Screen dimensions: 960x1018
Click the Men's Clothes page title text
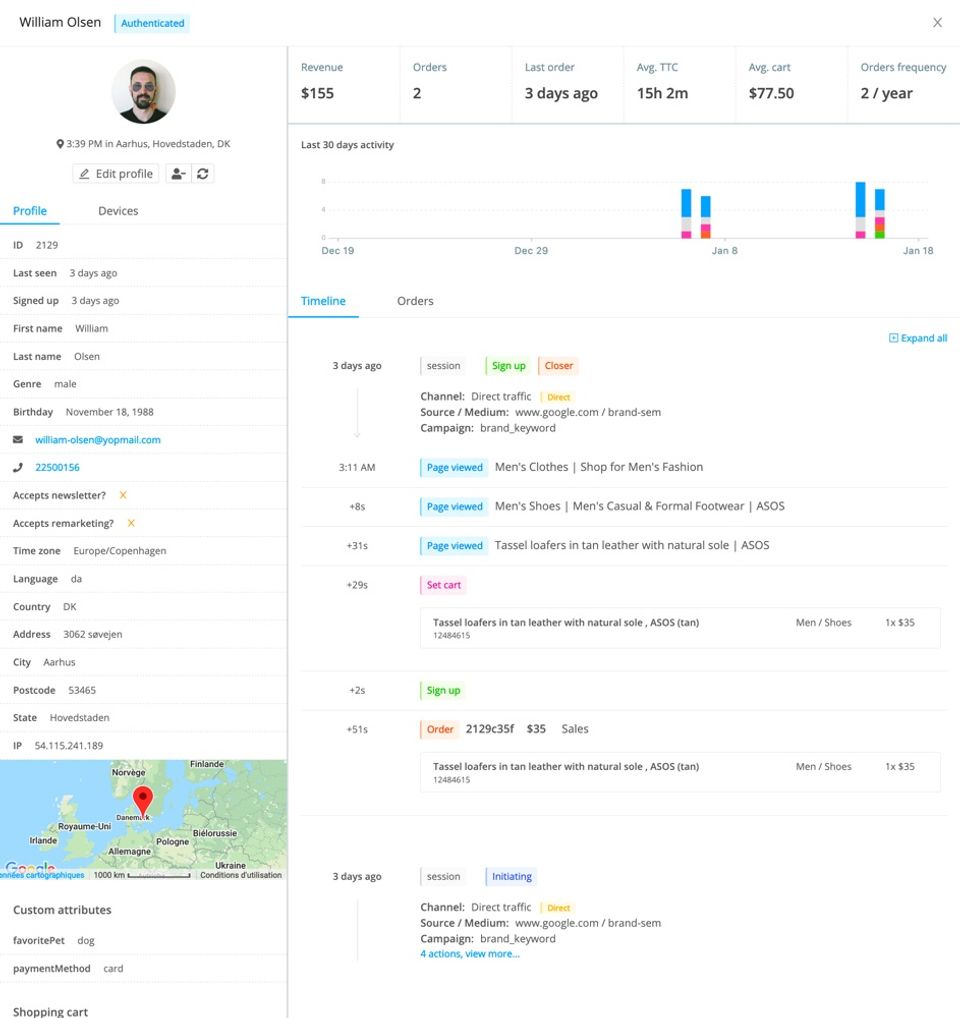(x=598, y=467)
